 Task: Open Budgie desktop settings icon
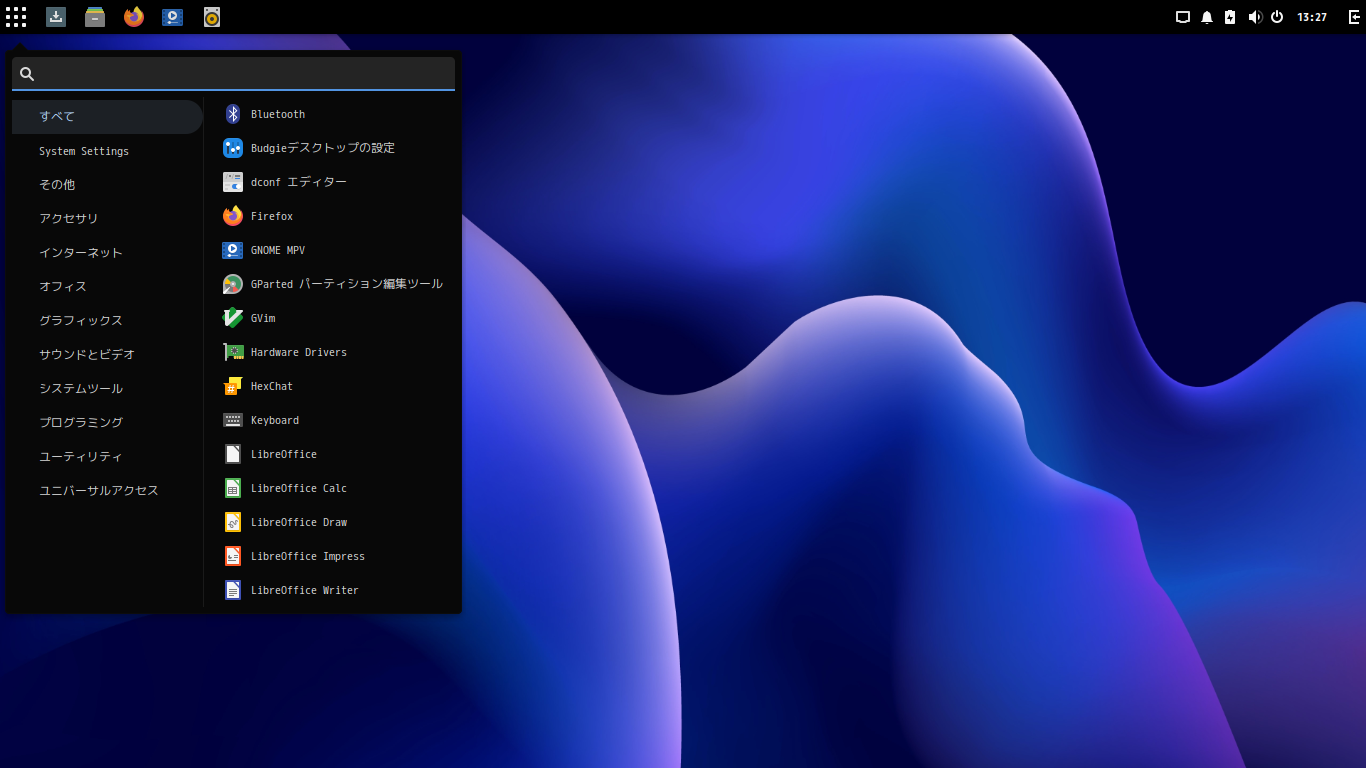(233, 148)
